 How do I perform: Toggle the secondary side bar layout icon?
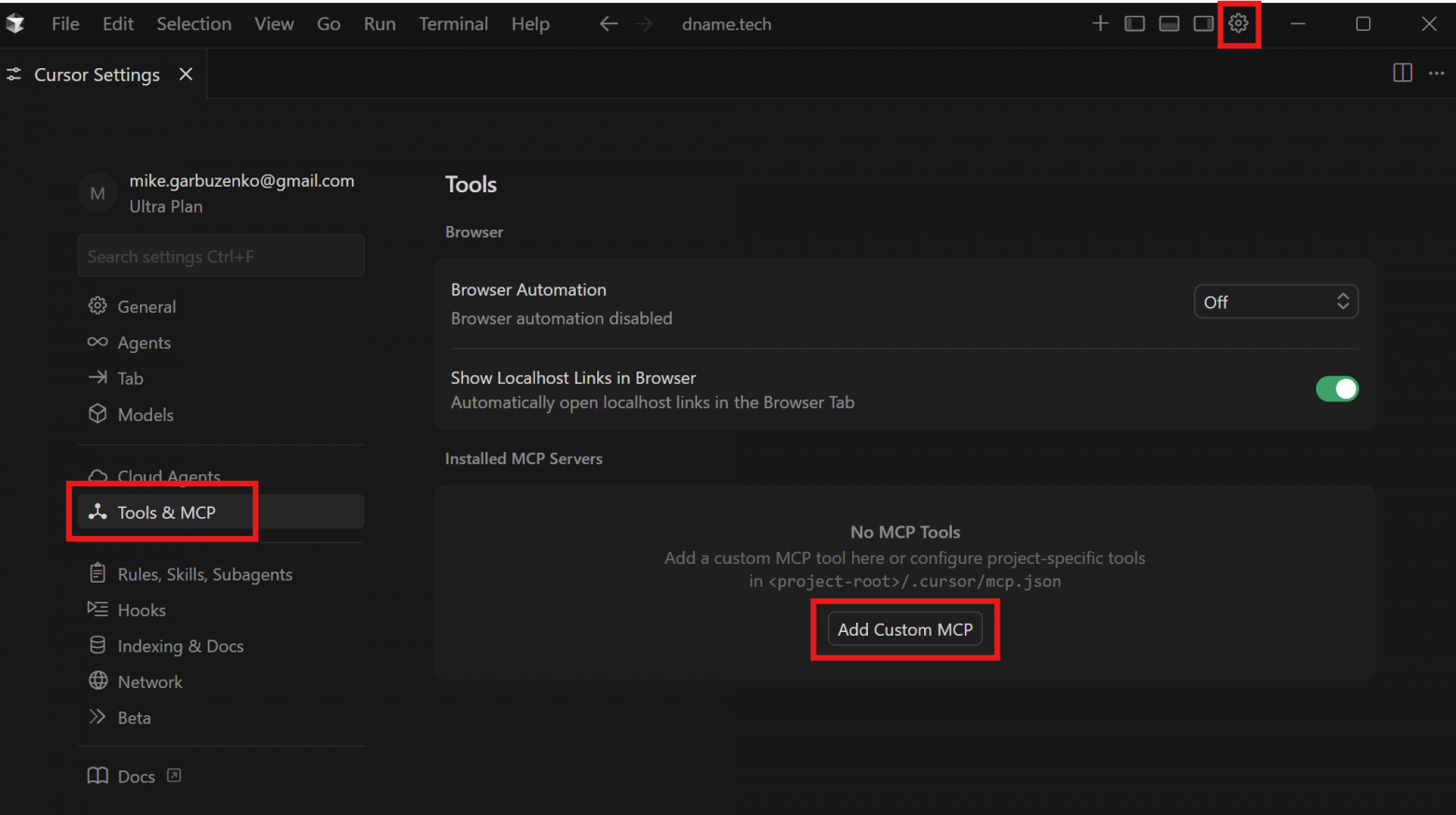(1203, 23)
